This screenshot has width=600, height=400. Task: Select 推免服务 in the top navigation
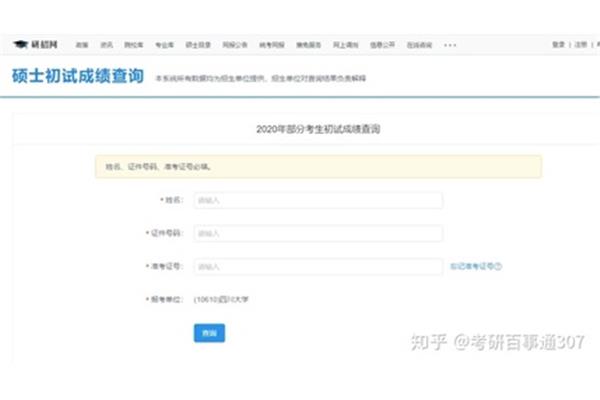308,45
